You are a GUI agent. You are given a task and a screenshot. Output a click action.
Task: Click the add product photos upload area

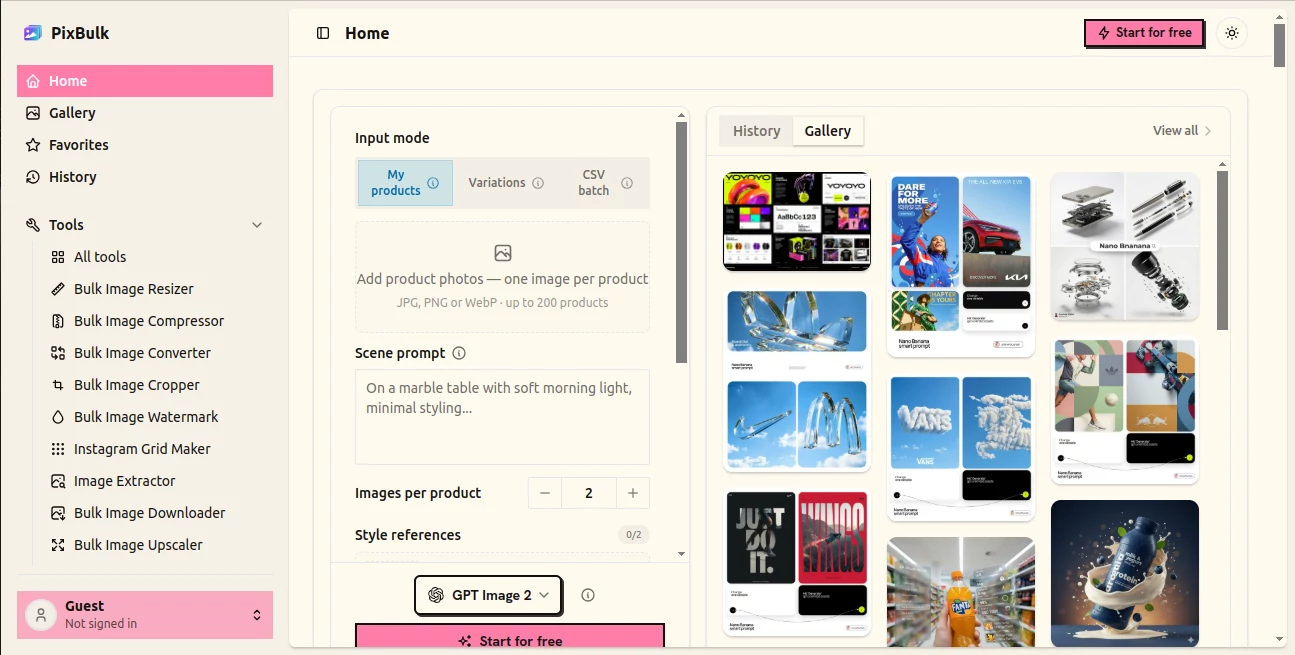pos(502,277)
